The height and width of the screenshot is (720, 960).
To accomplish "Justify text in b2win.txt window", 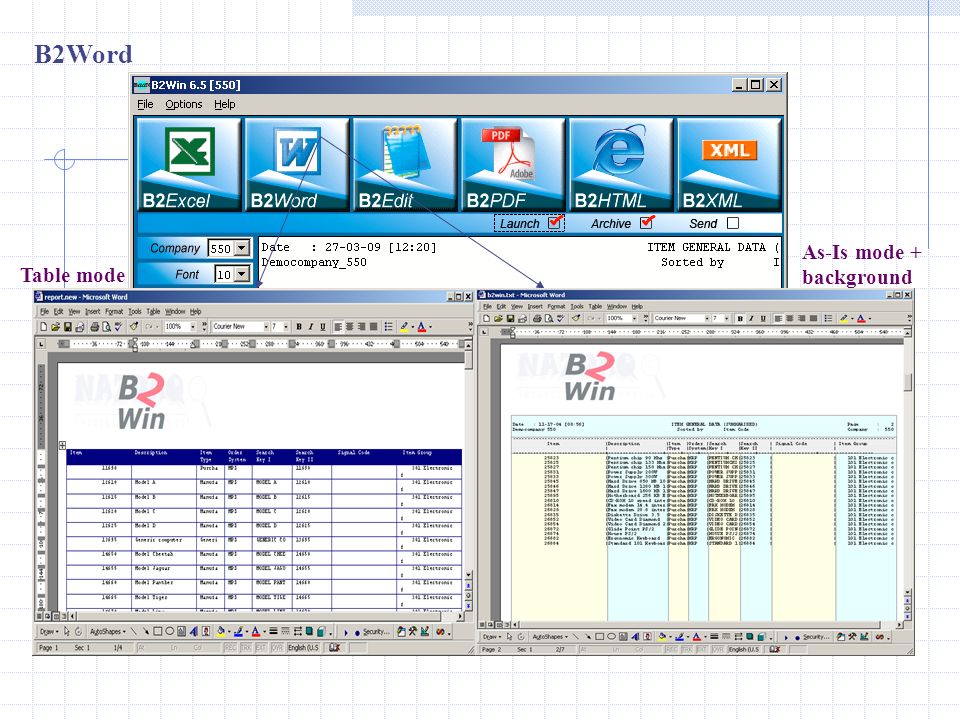I will tap(813, 318).
